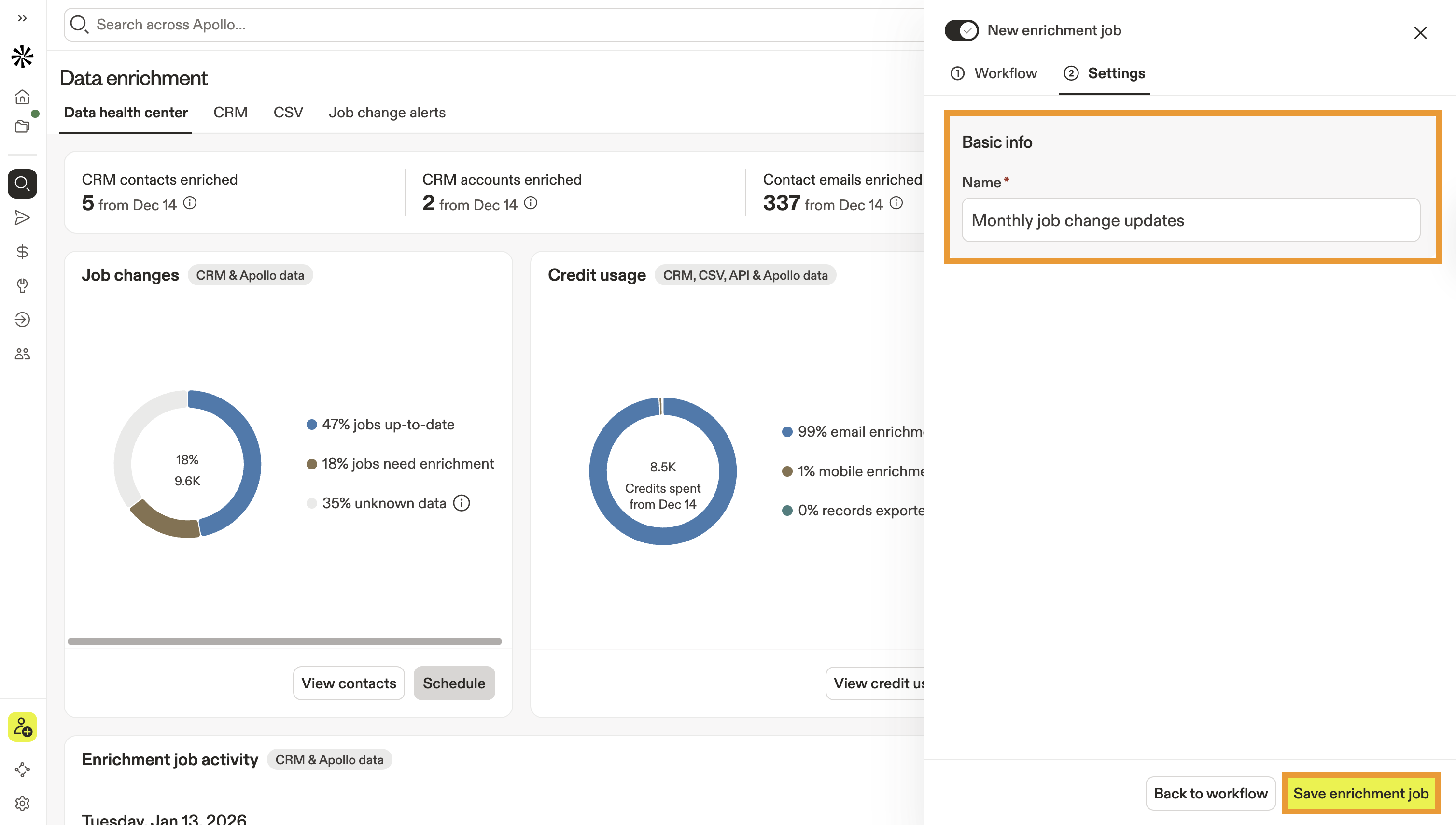The image size is (1456, 825).
Task: Open the Home icon in sidebar
Action: point(22,97)
